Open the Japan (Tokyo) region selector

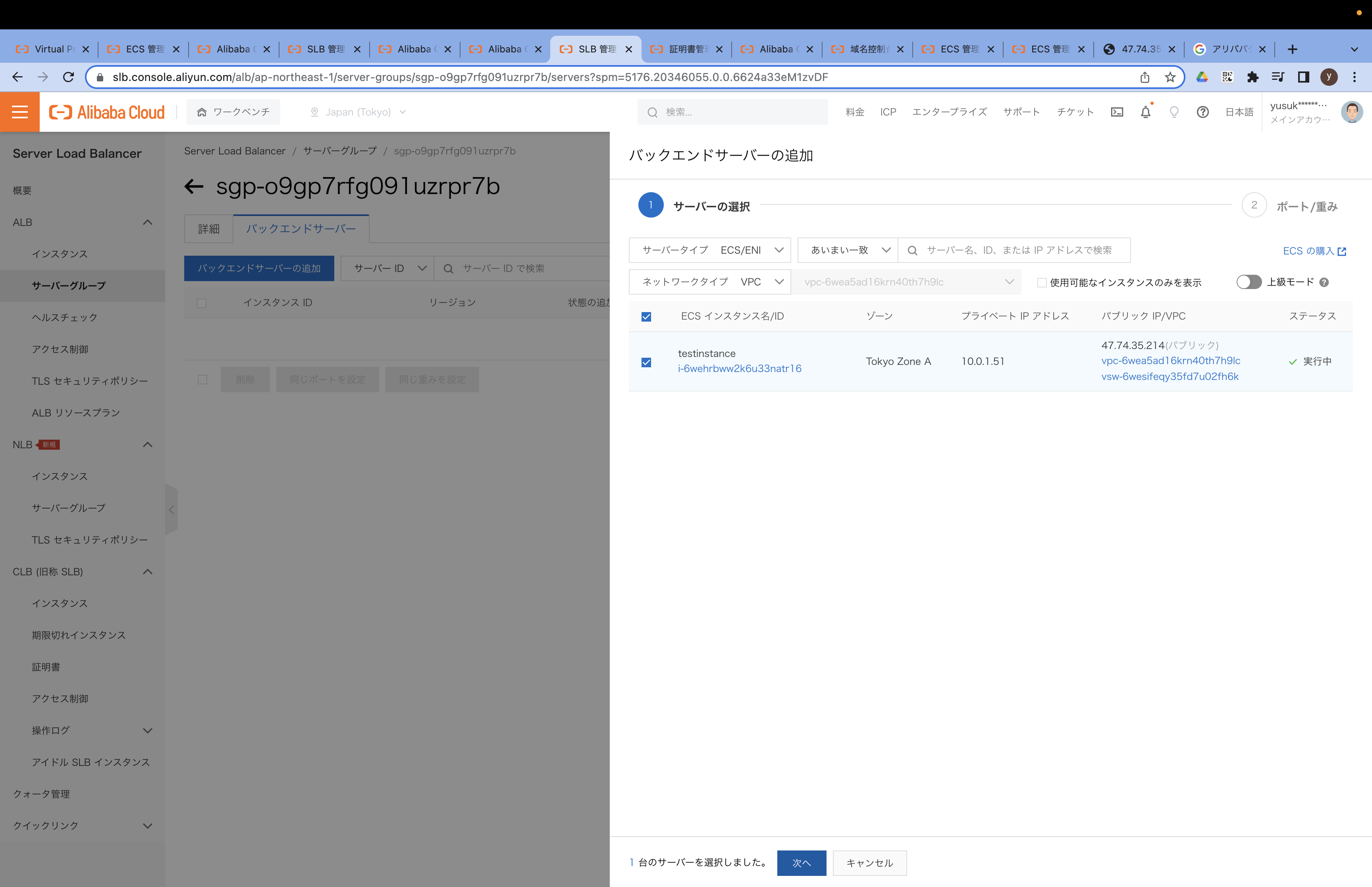(x=357, y=112)
